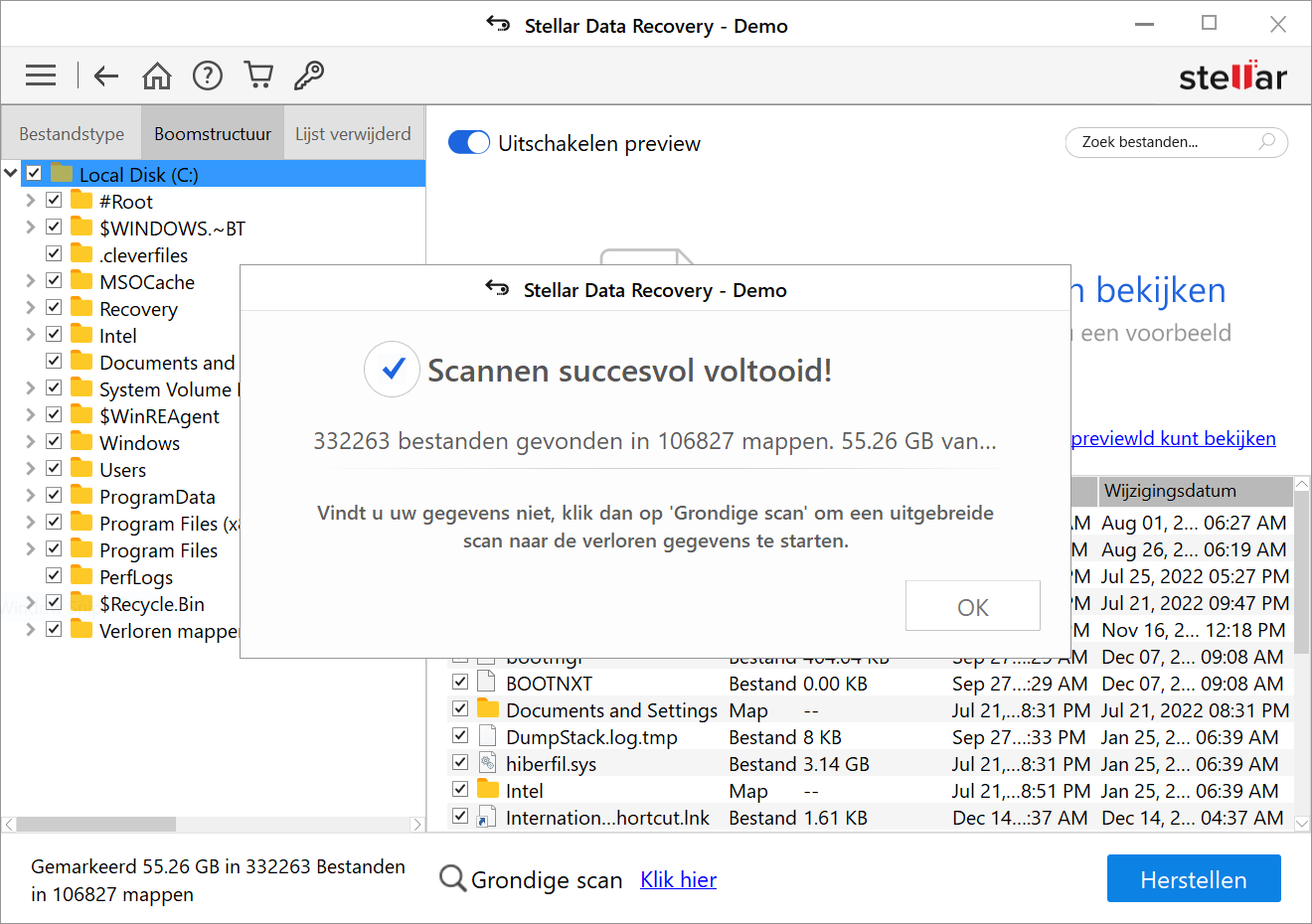Uncheck the Local Disk (C:) checkbox

click(34, 173)
